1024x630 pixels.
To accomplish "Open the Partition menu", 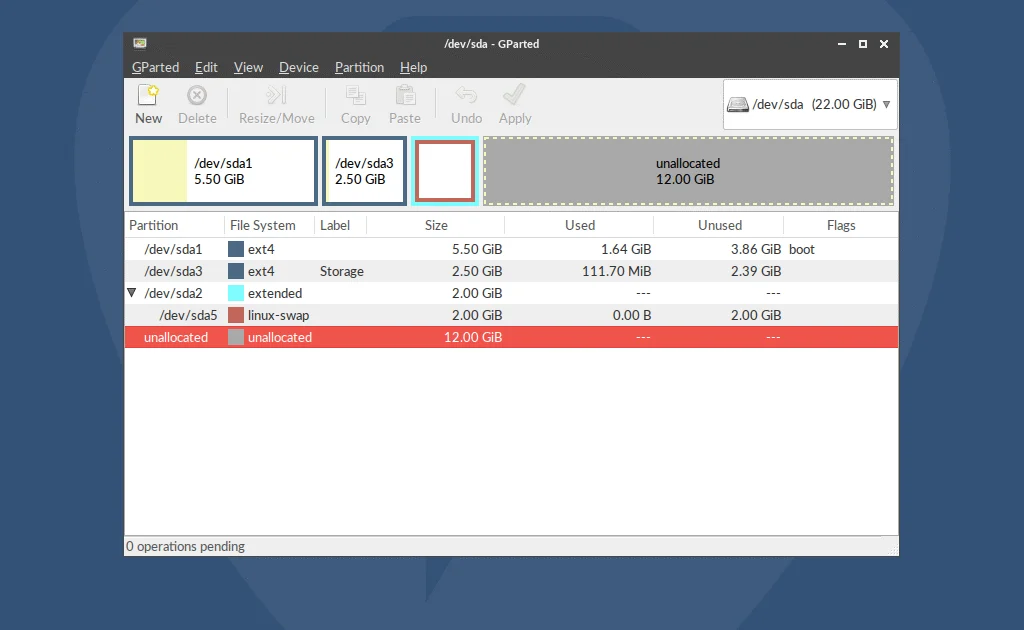I will [359, 67].
